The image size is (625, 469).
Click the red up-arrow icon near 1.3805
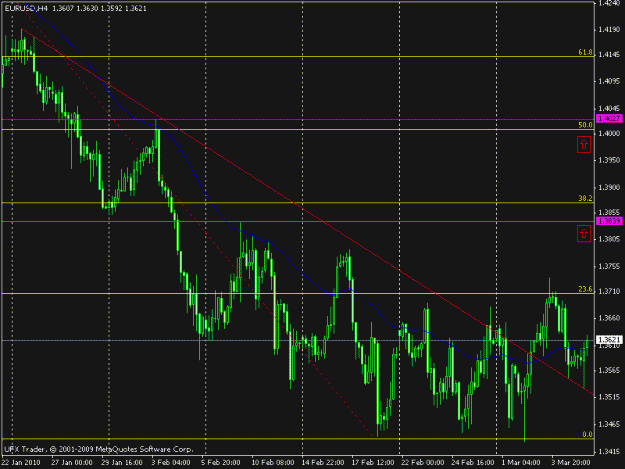(x=584, y=234)
